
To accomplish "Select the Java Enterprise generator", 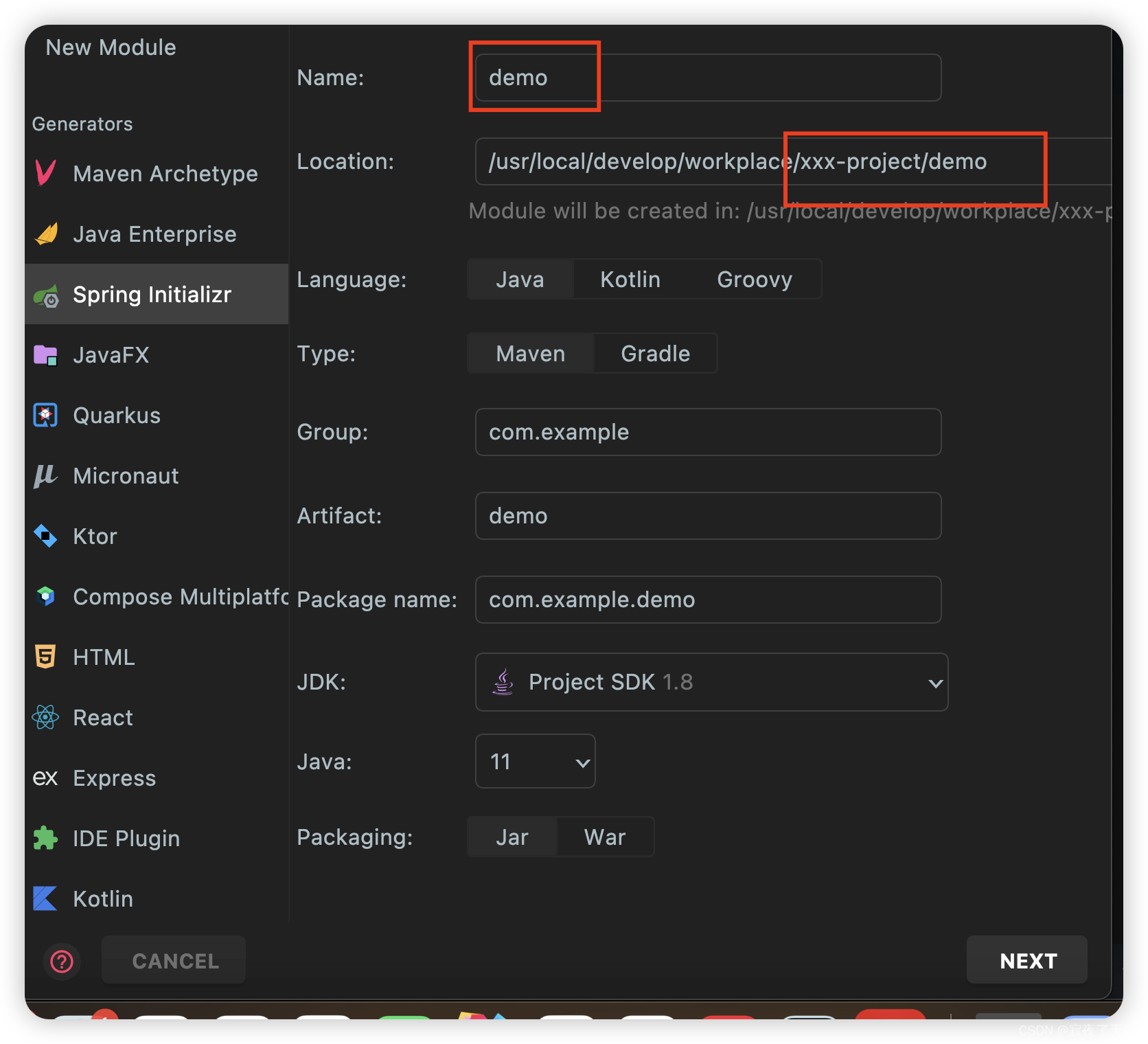I will point(154,234).
